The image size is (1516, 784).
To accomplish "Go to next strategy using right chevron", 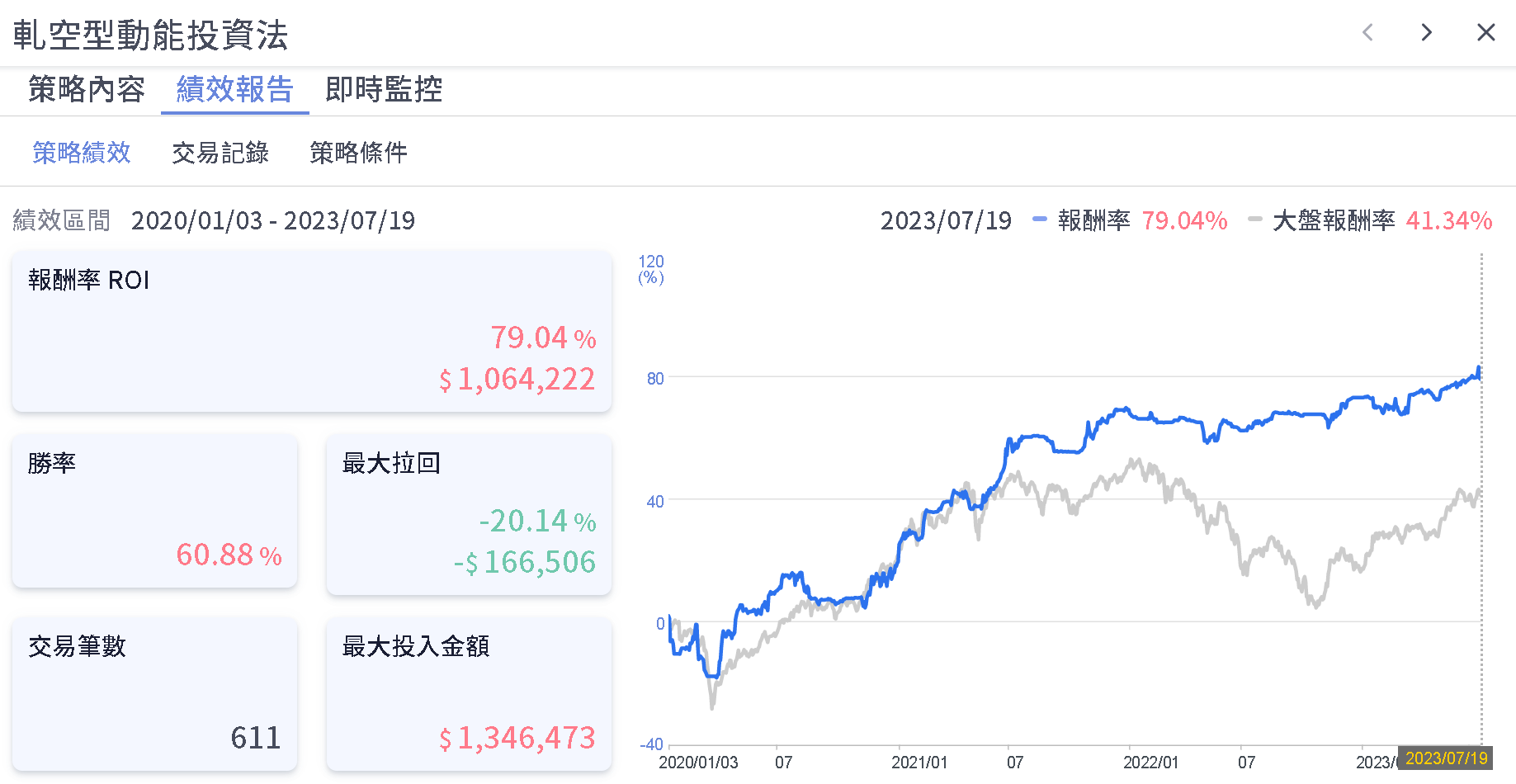I will pyautogui.click(x=1426, y=33).
